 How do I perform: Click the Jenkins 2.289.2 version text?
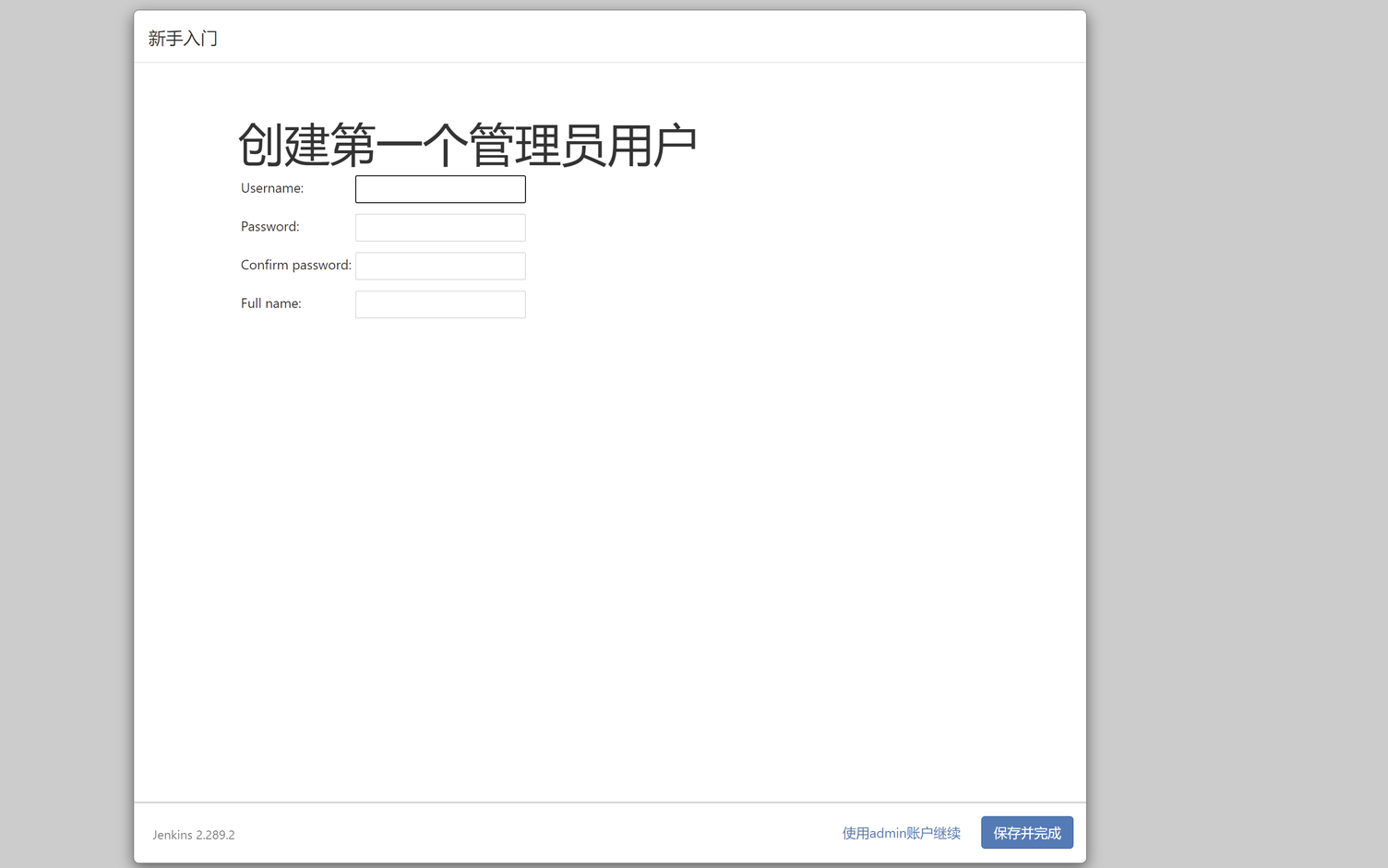194,835
